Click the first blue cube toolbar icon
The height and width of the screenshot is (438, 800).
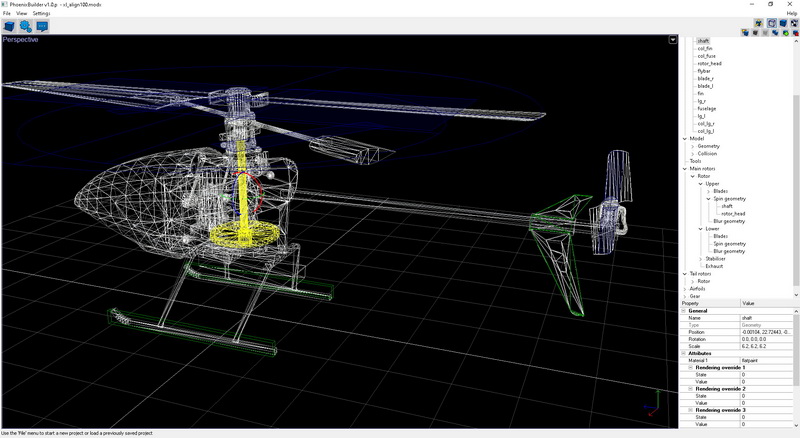[x=9, y=26]
